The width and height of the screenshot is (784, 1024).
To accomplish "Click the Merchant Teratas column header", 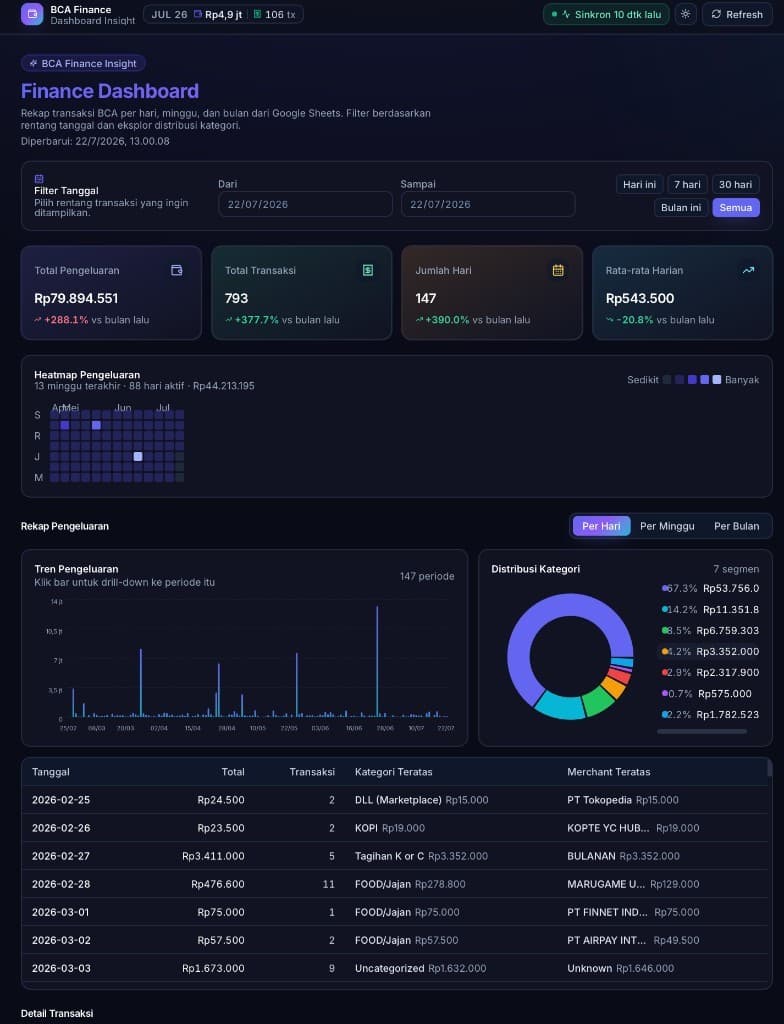I will coord(608,772).
